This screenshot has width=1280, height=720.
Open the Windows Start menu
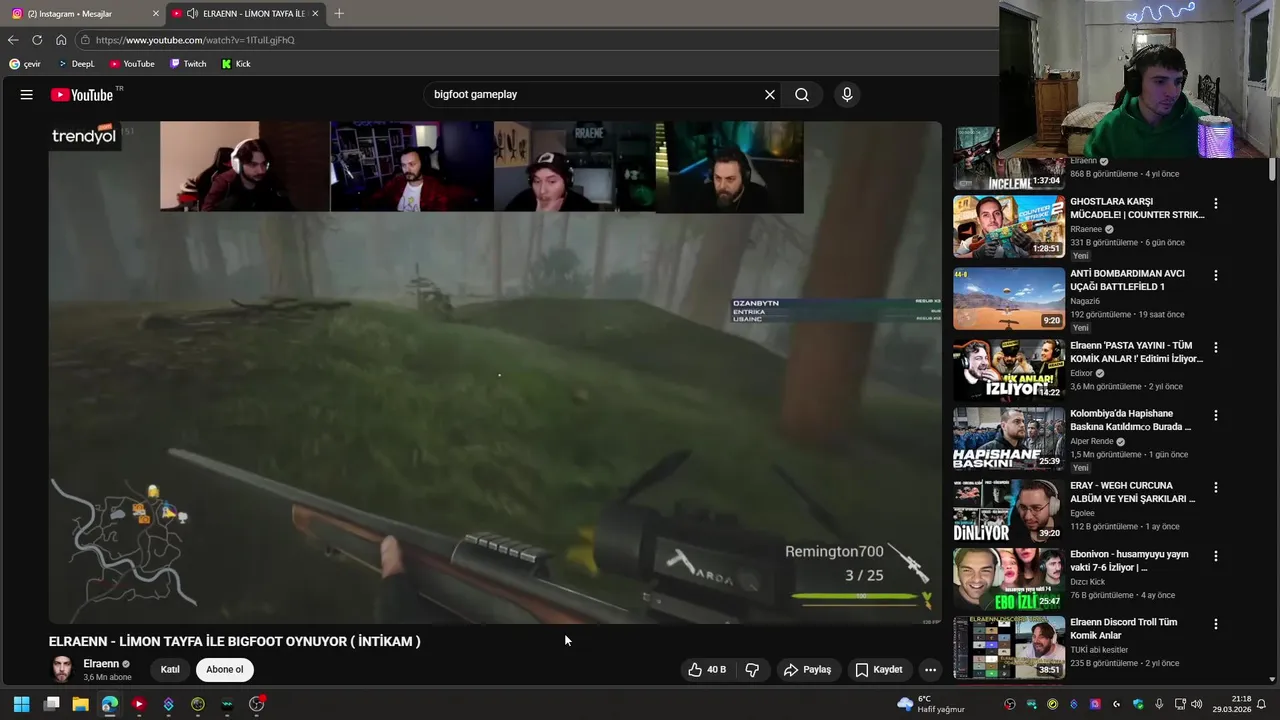coord(22,704)
